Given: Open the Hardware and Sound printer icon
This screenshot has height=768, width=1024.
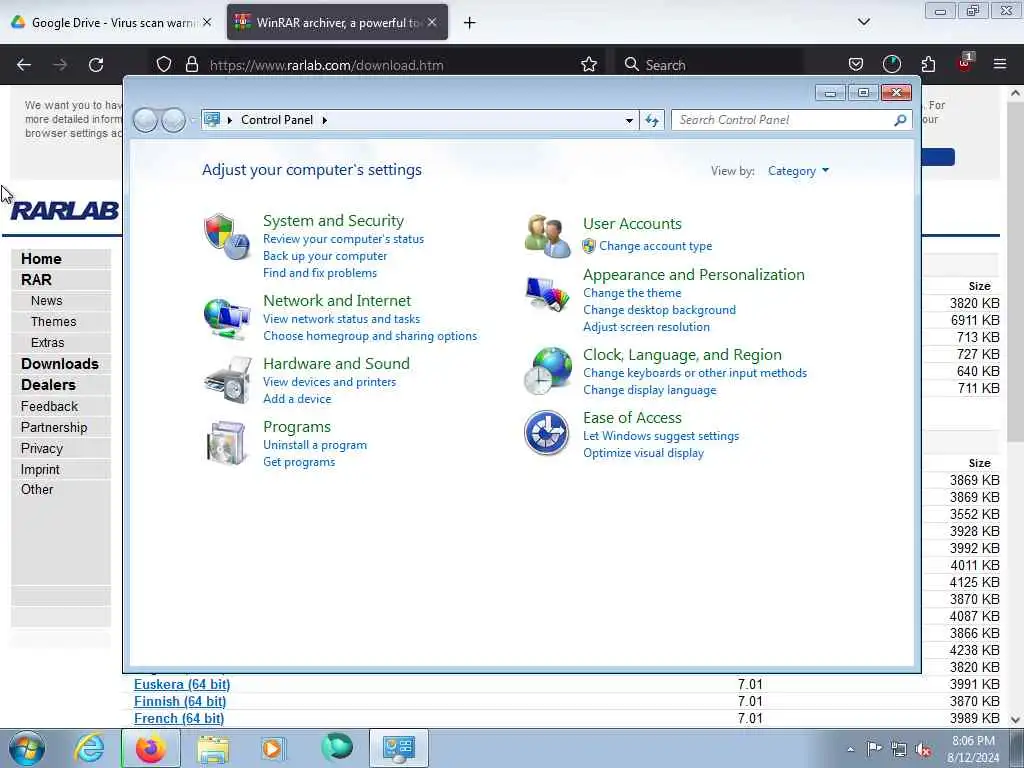Looking at the screenshot, I should pos(227,381).
